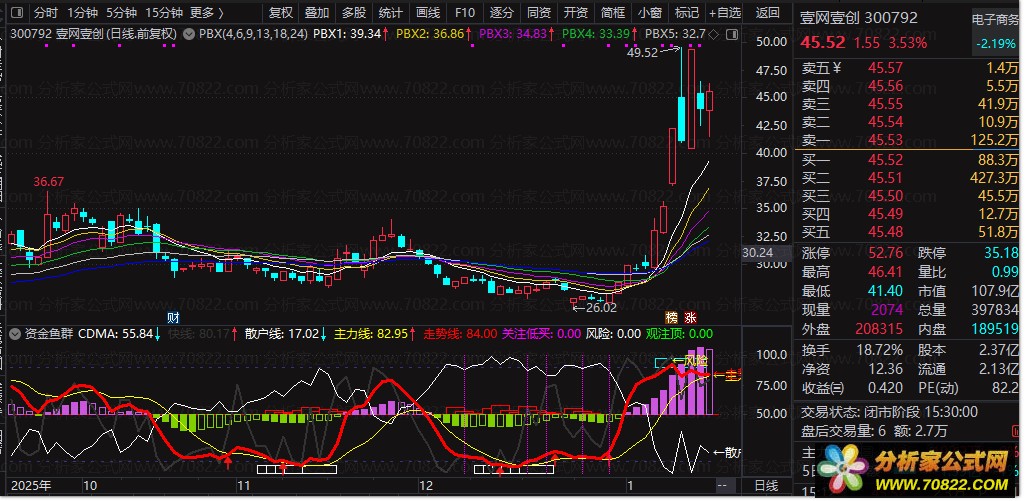Screen dimensions: 1025x501
Task: Click the 26.02 low price label
Action: [601, 307]
